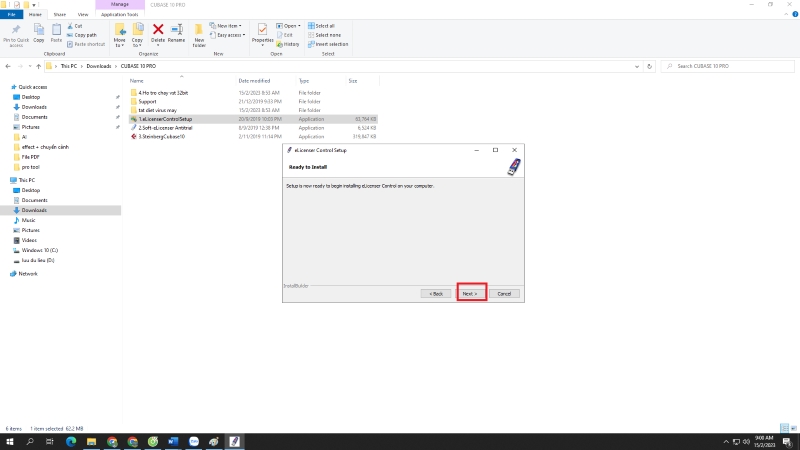This screenshot has height=450, width=800.
Task: Select the Support folder
Action: [x=147, y=102]
